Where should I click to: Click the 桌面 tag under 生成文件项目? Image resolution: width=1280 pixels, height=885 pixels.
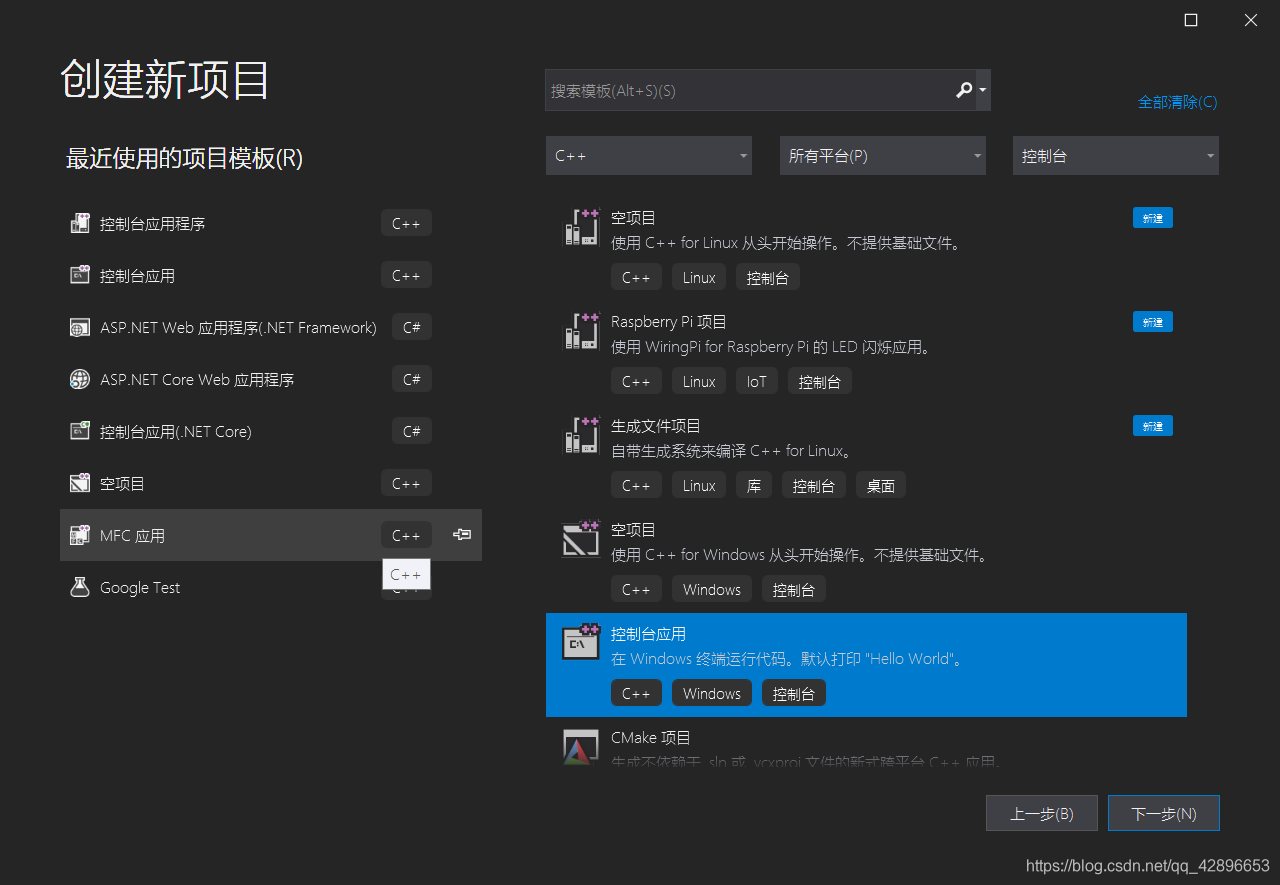point(881,486)
